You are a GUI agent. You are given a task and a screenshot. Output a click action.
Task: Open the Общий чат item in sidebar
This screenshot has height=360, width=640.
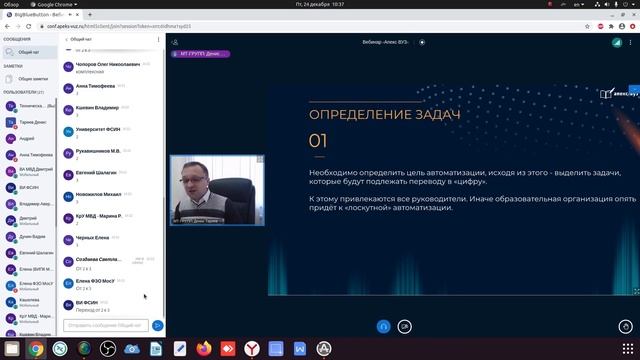(x=29, y=52)
